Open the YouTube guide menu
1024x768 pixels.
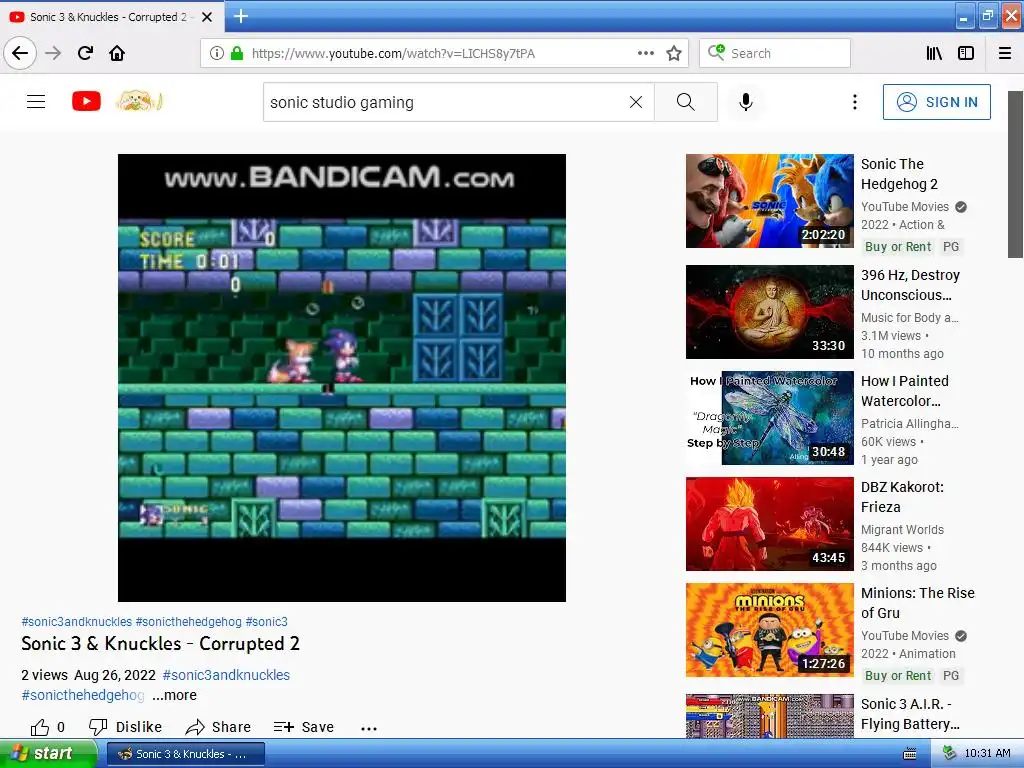(36, 101)
